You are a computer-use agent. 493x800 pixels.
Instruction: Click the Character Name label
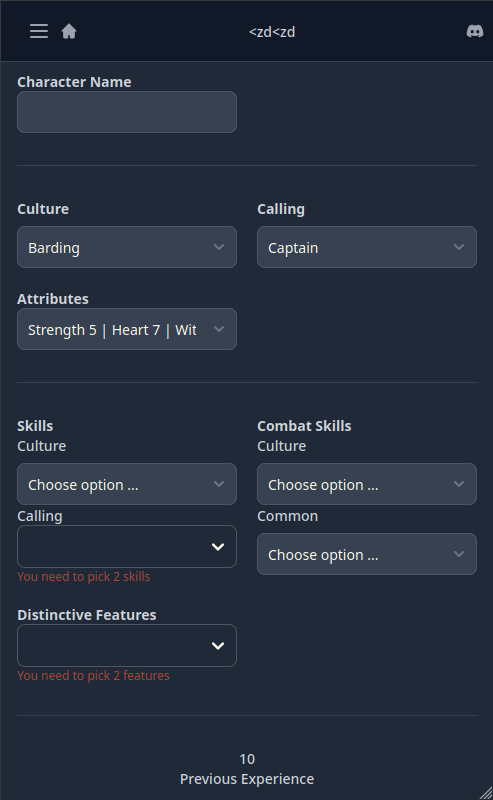pyautogui.click(x=75, y=82)
